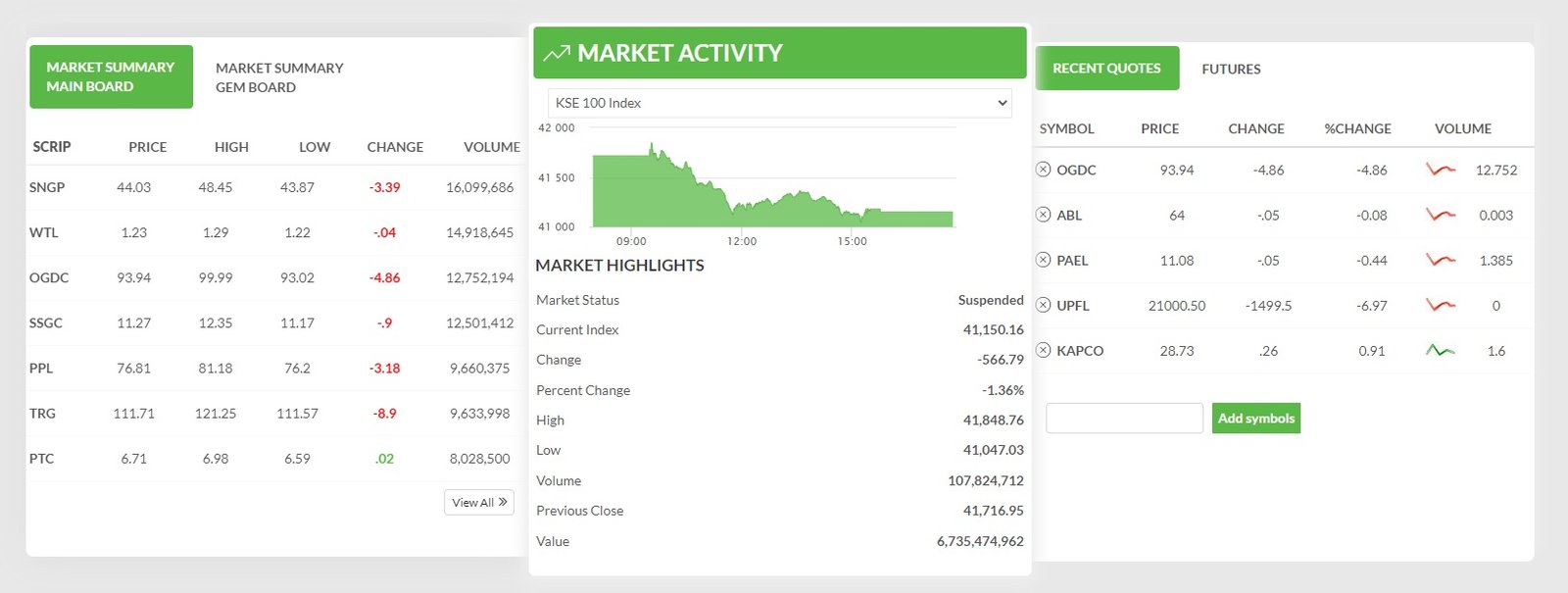Remove PAEL from recent quotes
The width and height of the screenshot is (1568, 593).
click(1043, 260)
